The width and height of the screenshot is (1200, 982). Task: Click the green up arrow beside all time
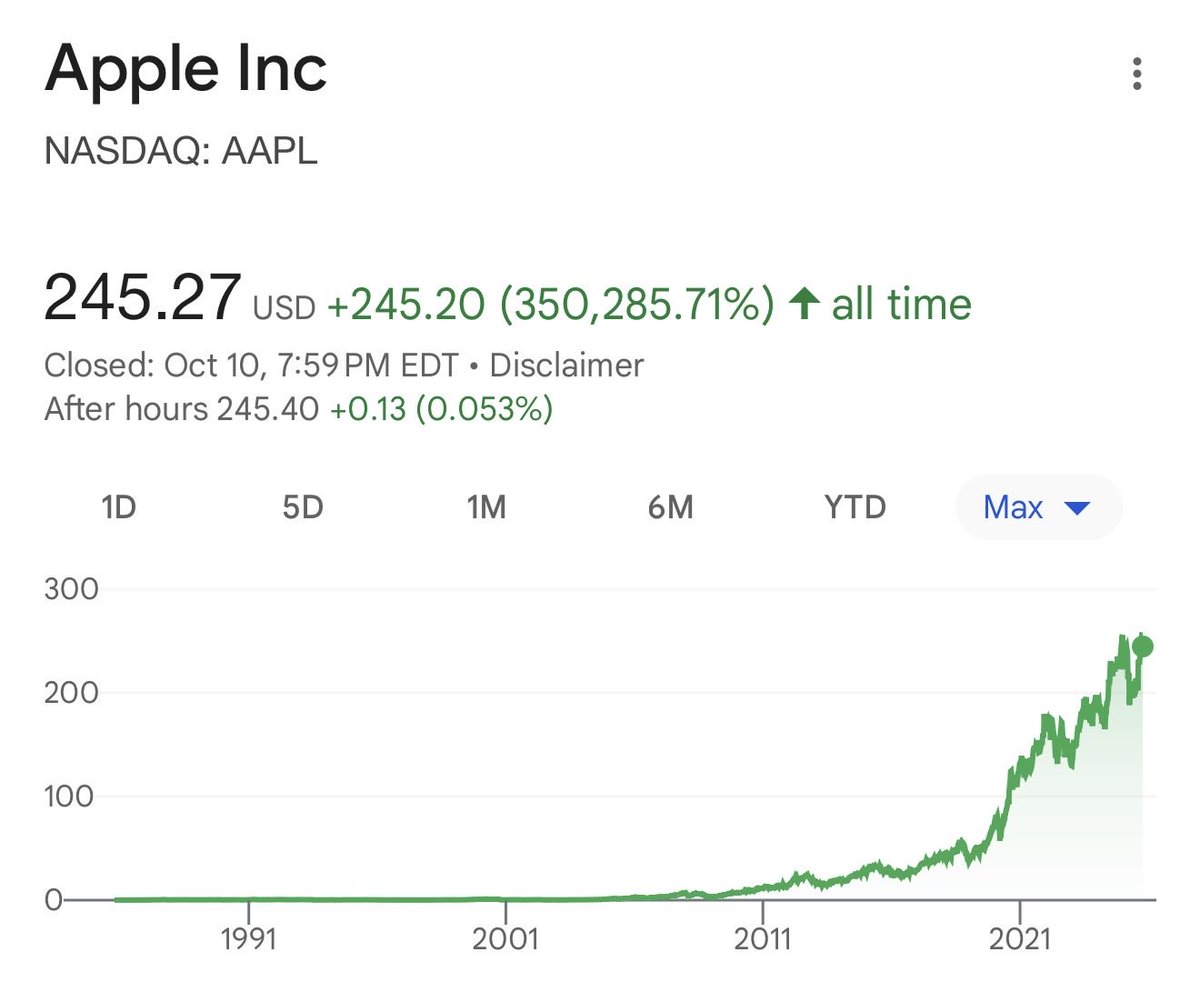pyautogui.click(x=802, y=305)
